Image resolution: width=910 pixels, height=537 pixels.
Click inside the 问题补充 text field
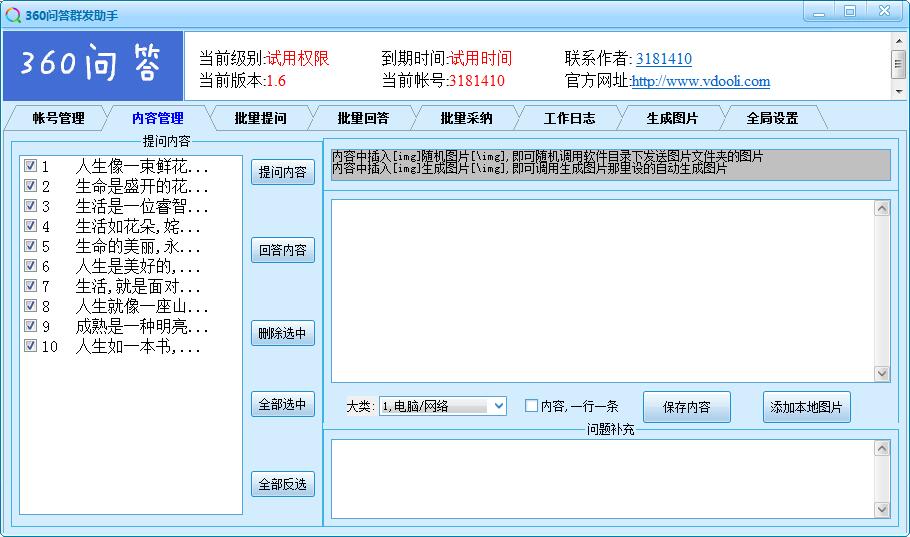tap(600, 479)
